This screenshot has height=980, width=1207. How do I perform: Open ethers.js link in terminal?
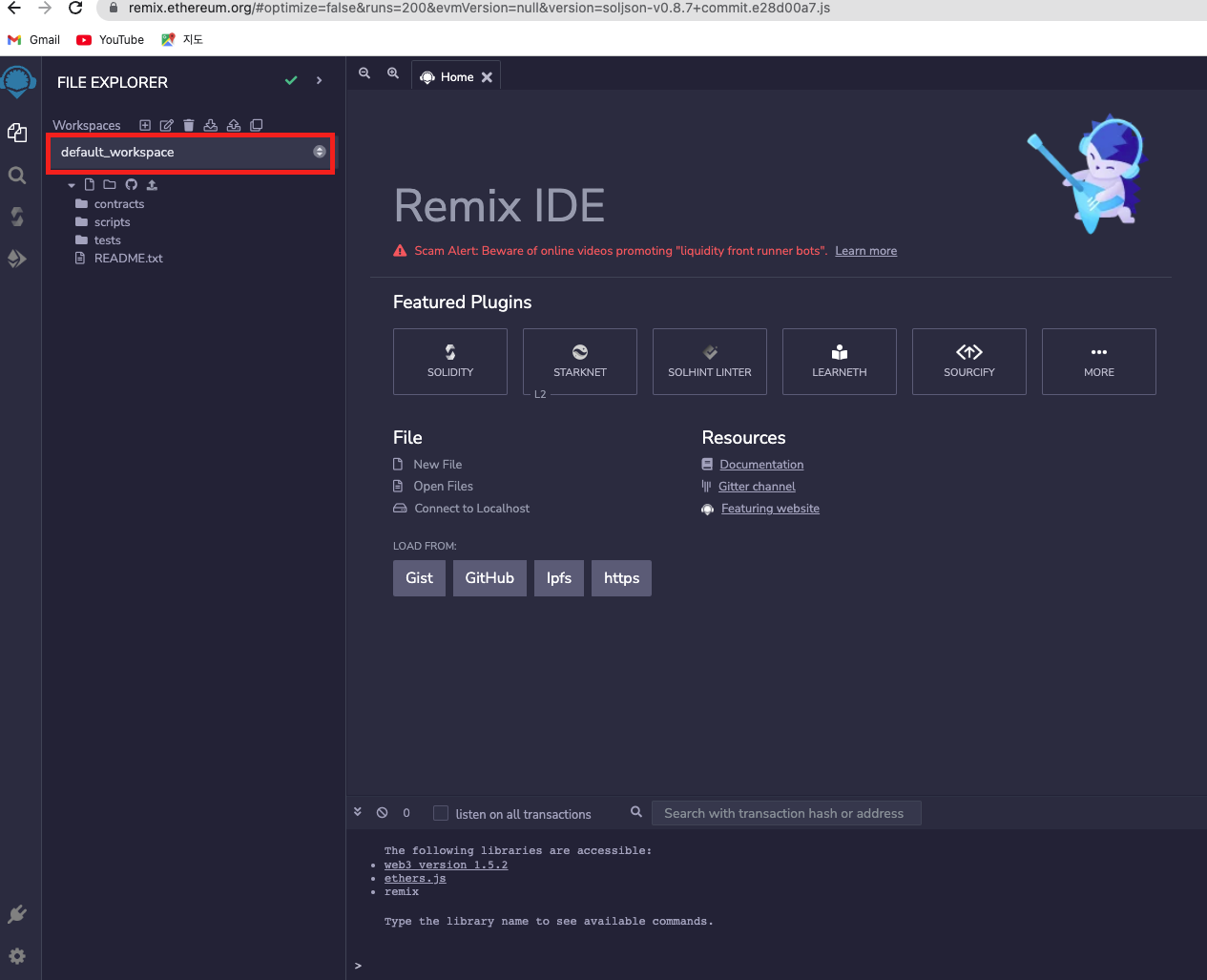[x=415, y=879]
